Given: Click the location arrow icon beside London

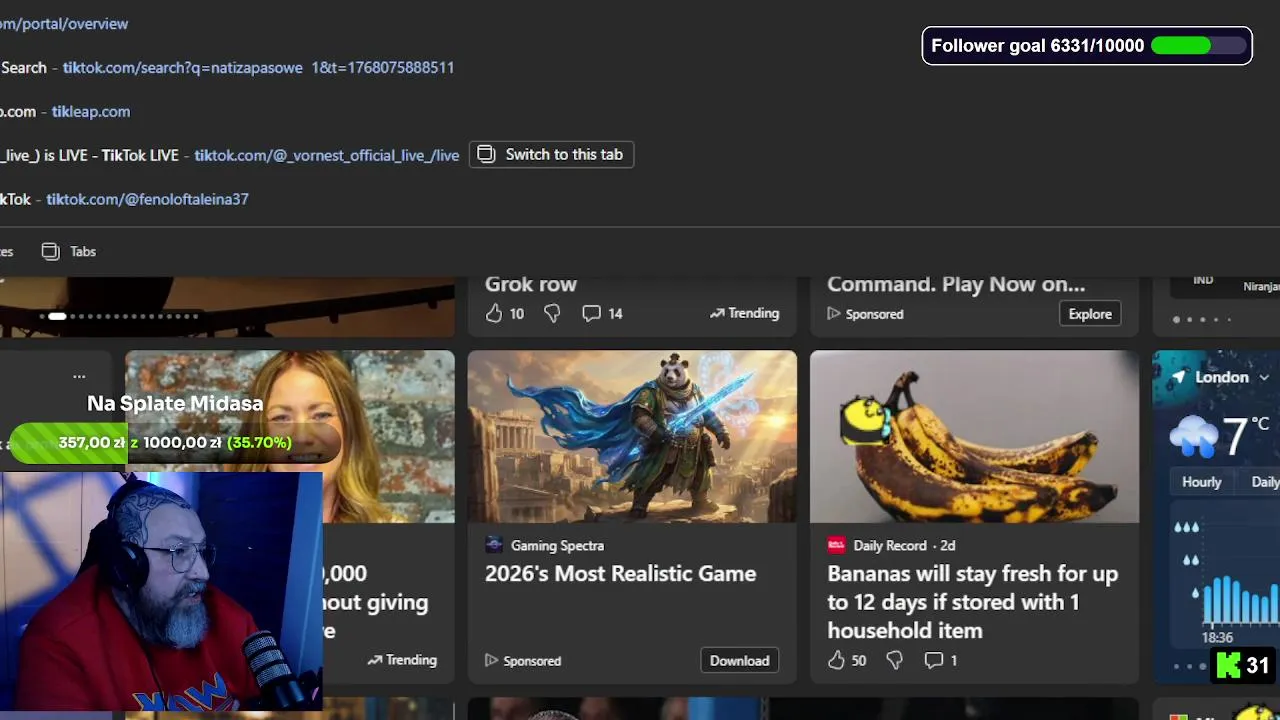Looking at the screenshot, I should point(1179,377).
